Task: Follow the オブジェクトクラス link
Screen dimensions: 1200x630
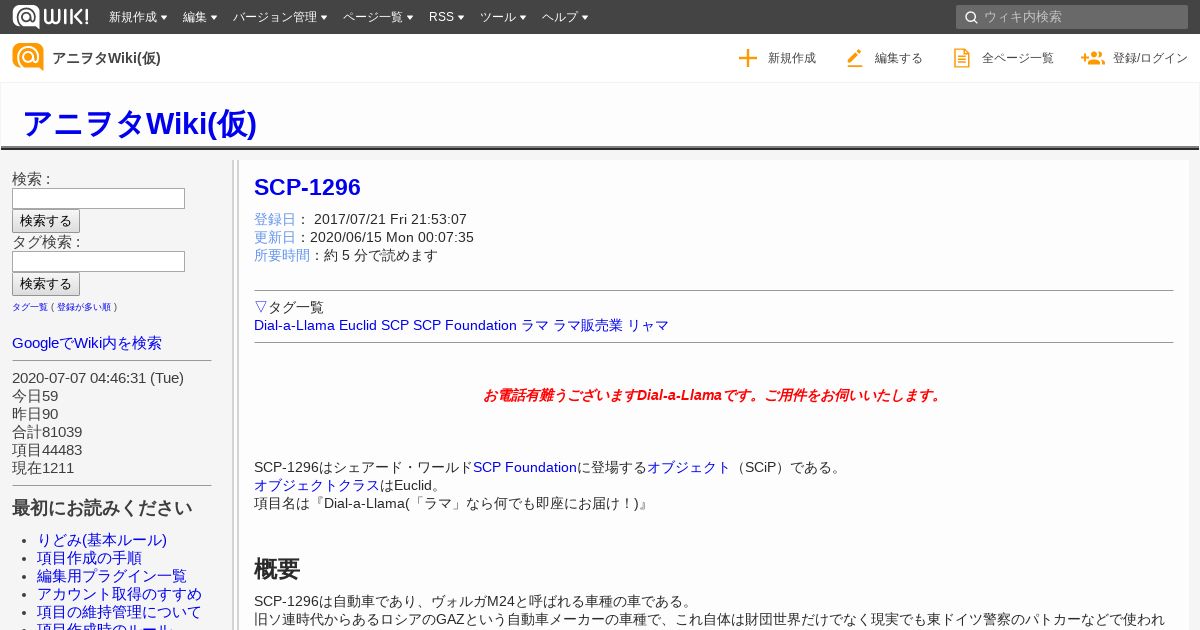Action: tap(317, 485)
